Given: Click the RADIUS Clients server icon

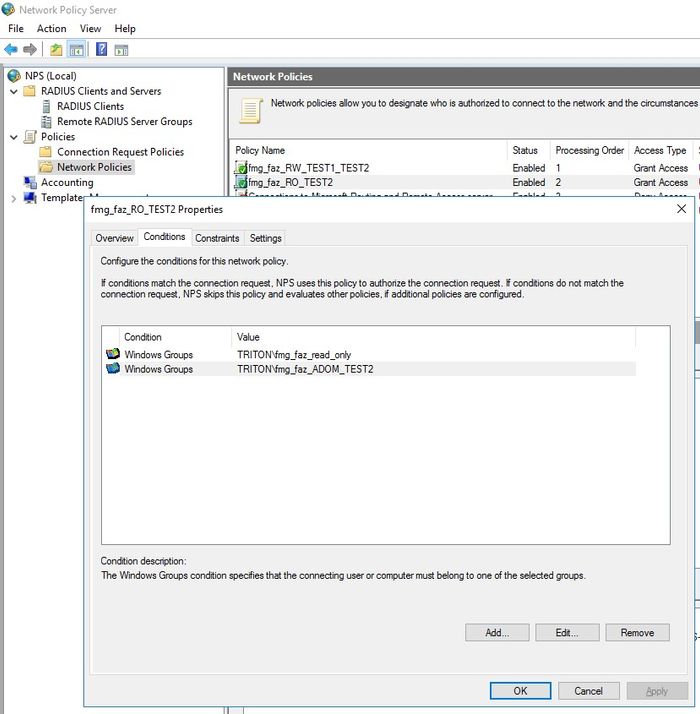Looking at the screenshot, I should [46, 106].
